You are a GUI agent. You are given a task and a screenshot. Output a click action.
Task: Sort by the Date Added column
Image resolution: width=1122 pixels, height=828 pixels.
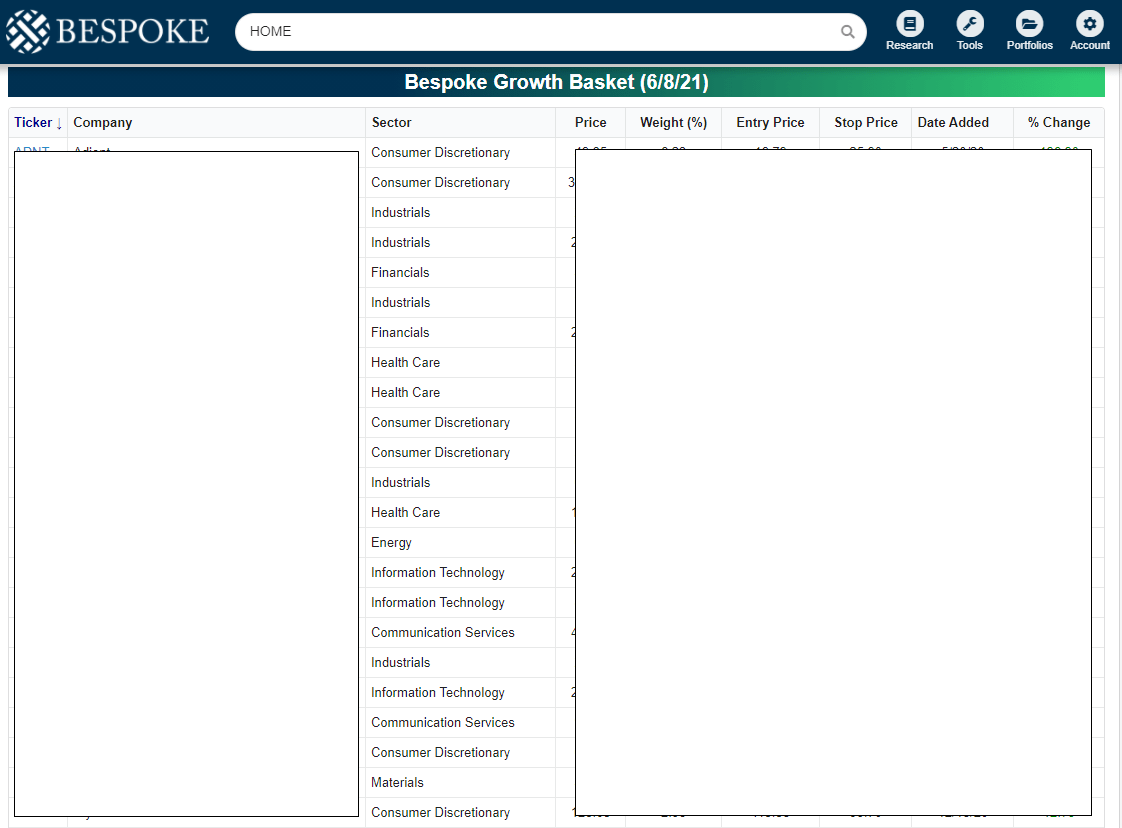[x=953, y=122]
